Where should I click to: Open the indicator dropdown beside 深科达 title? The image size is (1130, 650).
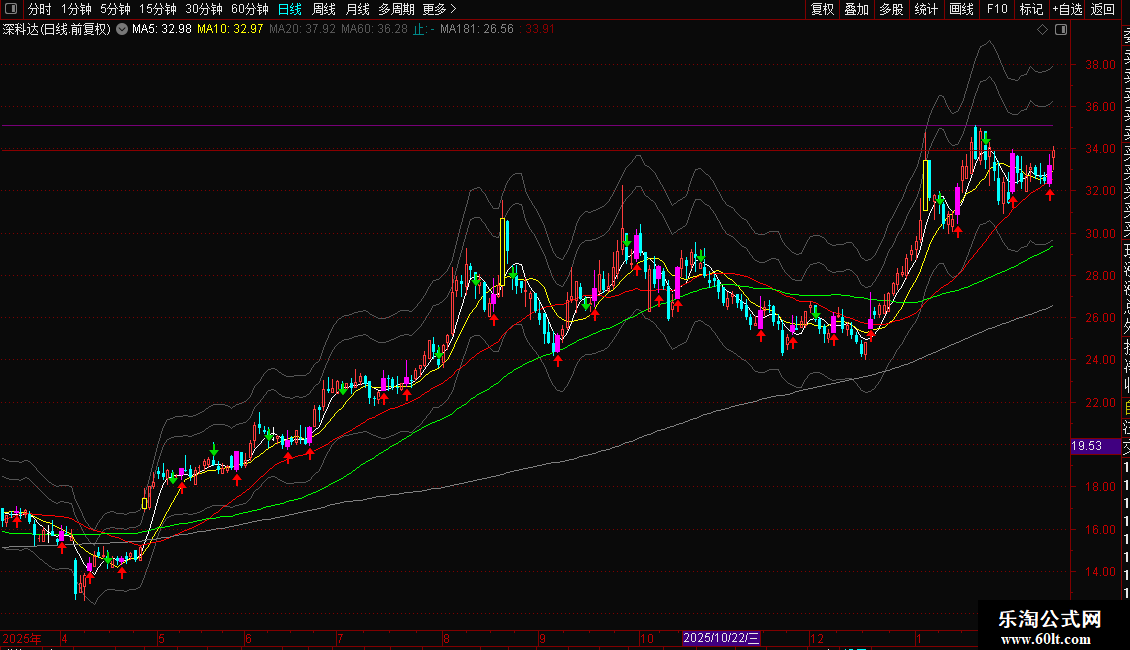click(x=122, y=29)
